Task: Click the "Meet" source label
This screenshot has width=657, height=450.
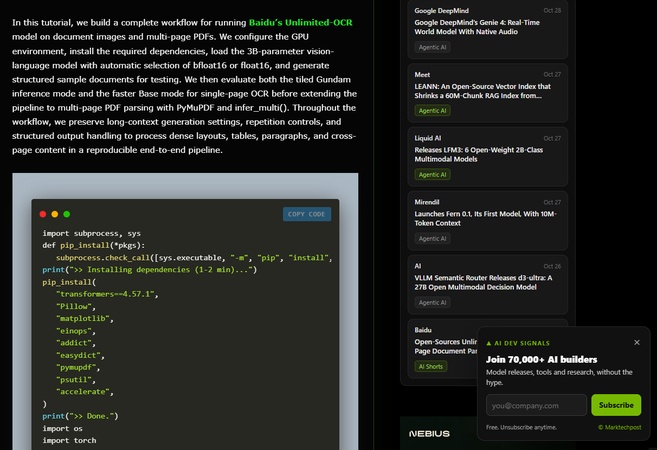Action: point(422,75)
